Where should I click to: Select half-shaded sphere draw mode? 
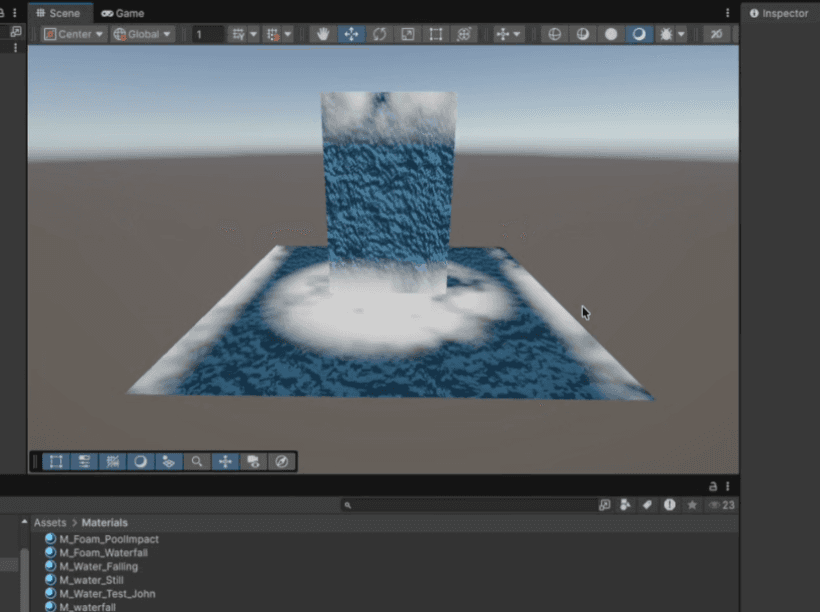pos(583,35)
